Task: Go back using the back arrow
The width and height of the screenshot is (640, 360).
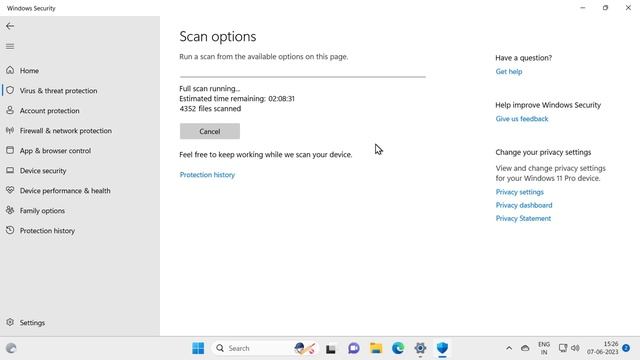Action: pyautogui.click(x=10, y=26)
